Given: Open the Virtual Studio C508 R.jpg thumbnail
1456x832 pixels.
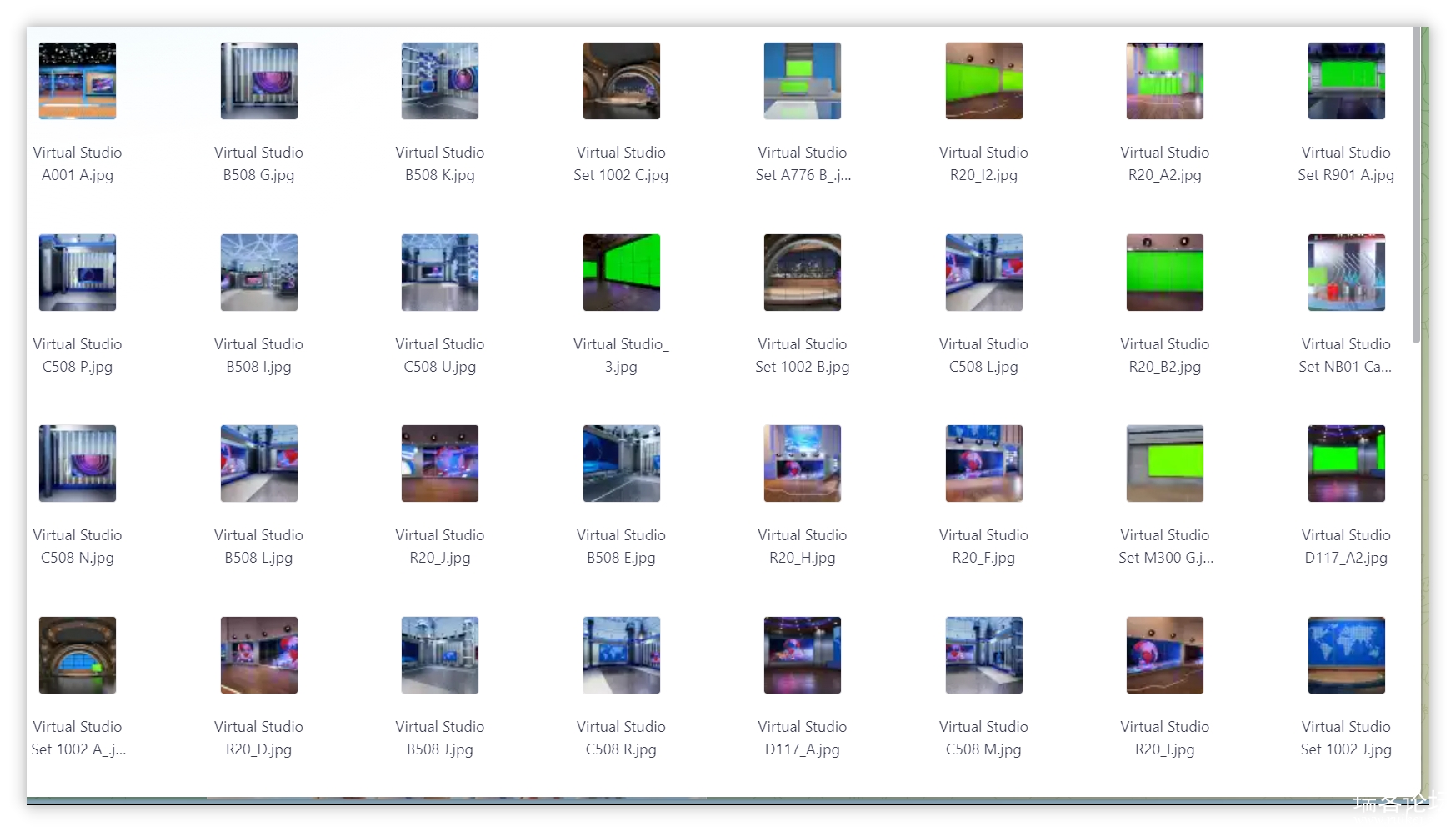Looking at the screenshot, I should click(x=622, y=655).
